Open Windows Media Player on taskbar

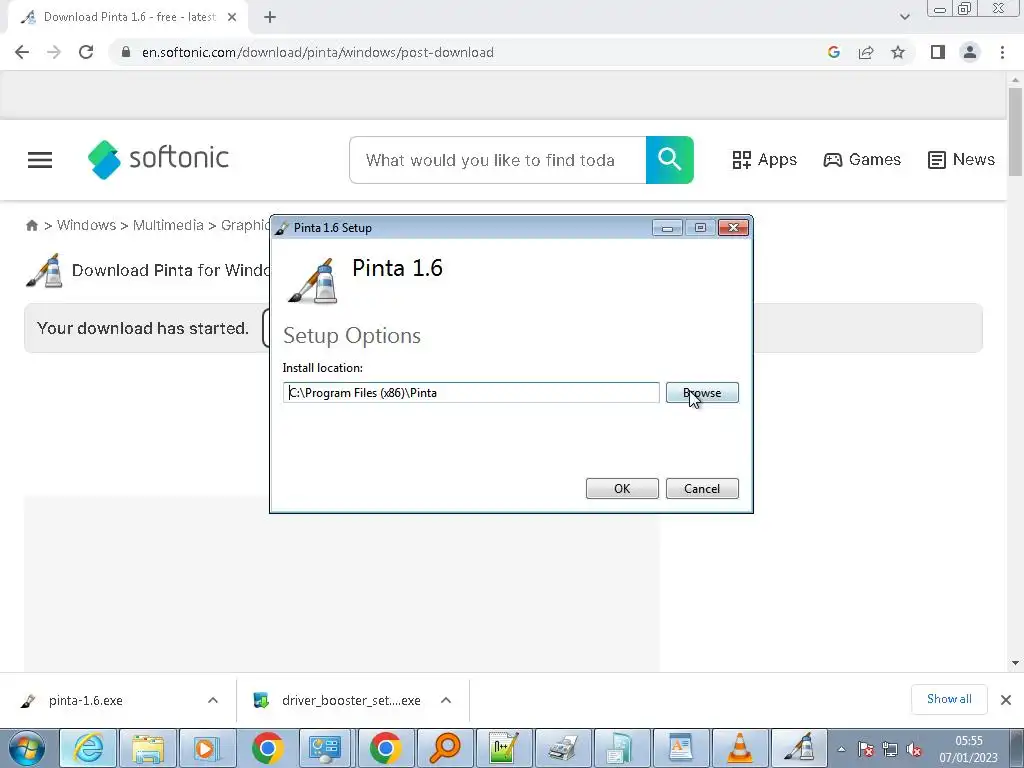click(207, 748)
